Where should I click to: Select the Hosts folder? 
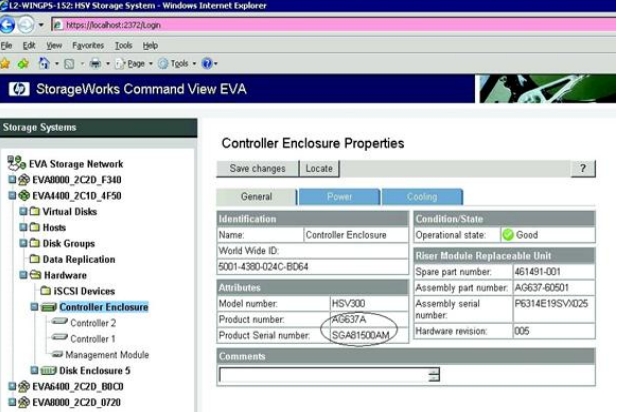pos(54,227)
